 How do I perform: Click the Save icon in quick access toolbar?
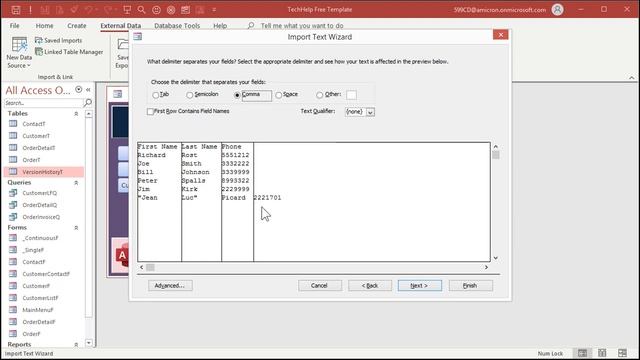[16, 9]
